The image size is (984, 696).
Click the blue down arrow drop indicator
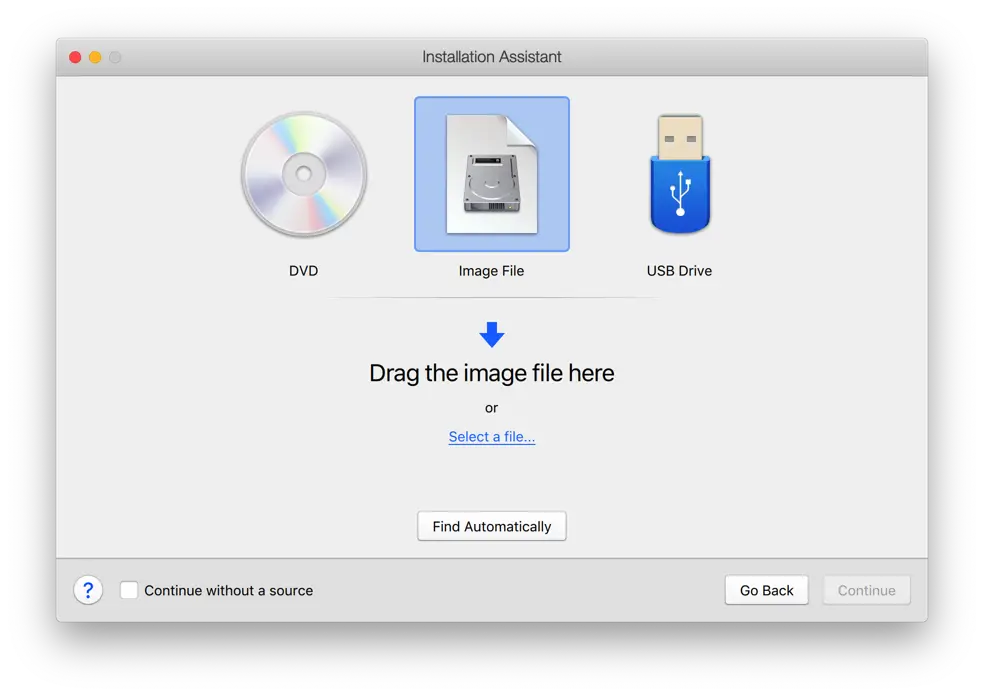[x=492, y=335]
